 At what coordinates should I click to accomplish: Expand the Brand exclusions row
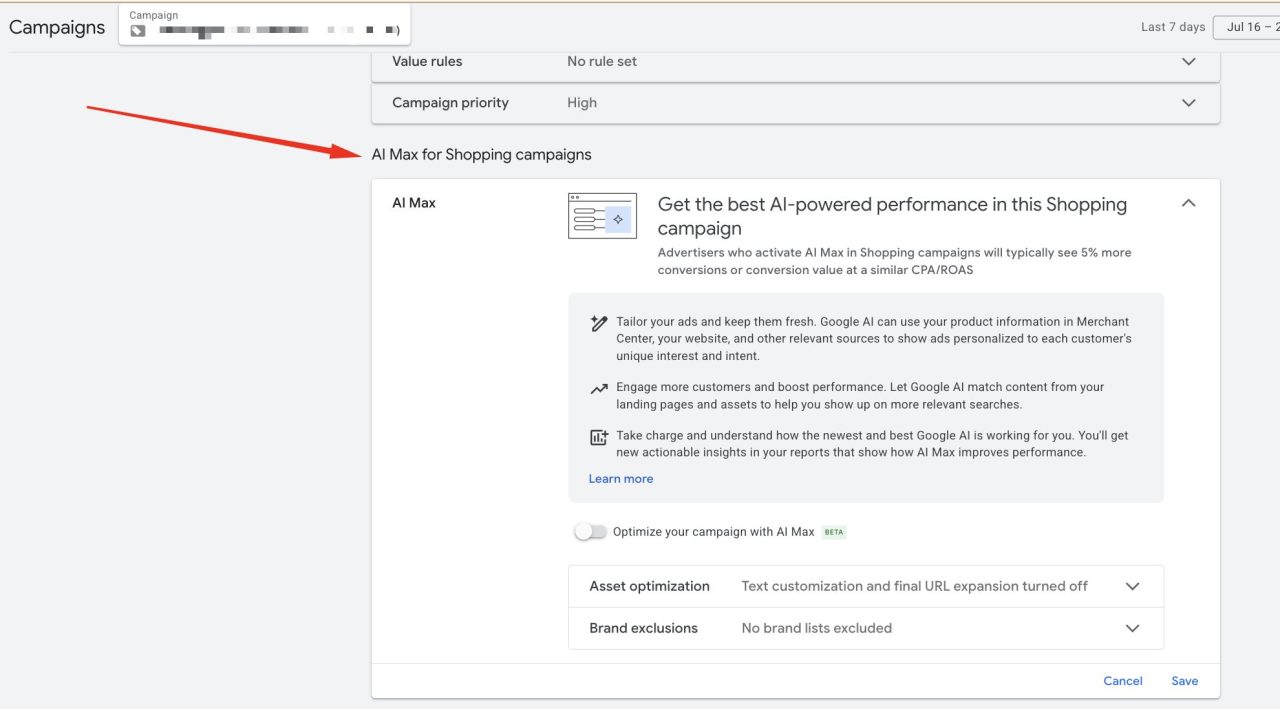pyautogui.click(x=865, y=628)
